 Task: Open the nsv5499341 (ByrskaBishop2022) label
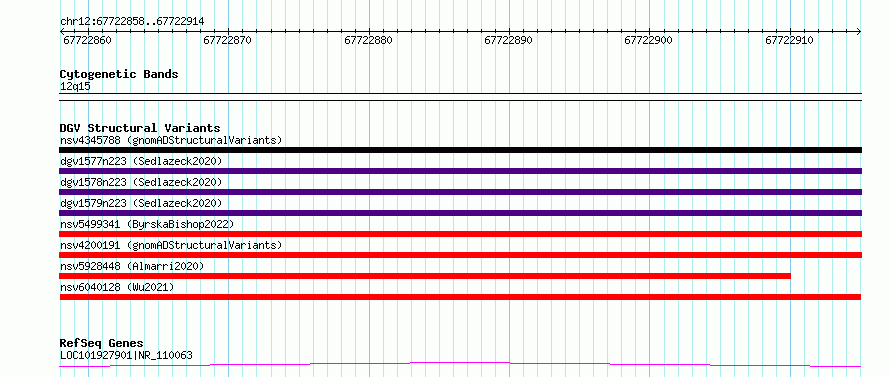[147, 224]
